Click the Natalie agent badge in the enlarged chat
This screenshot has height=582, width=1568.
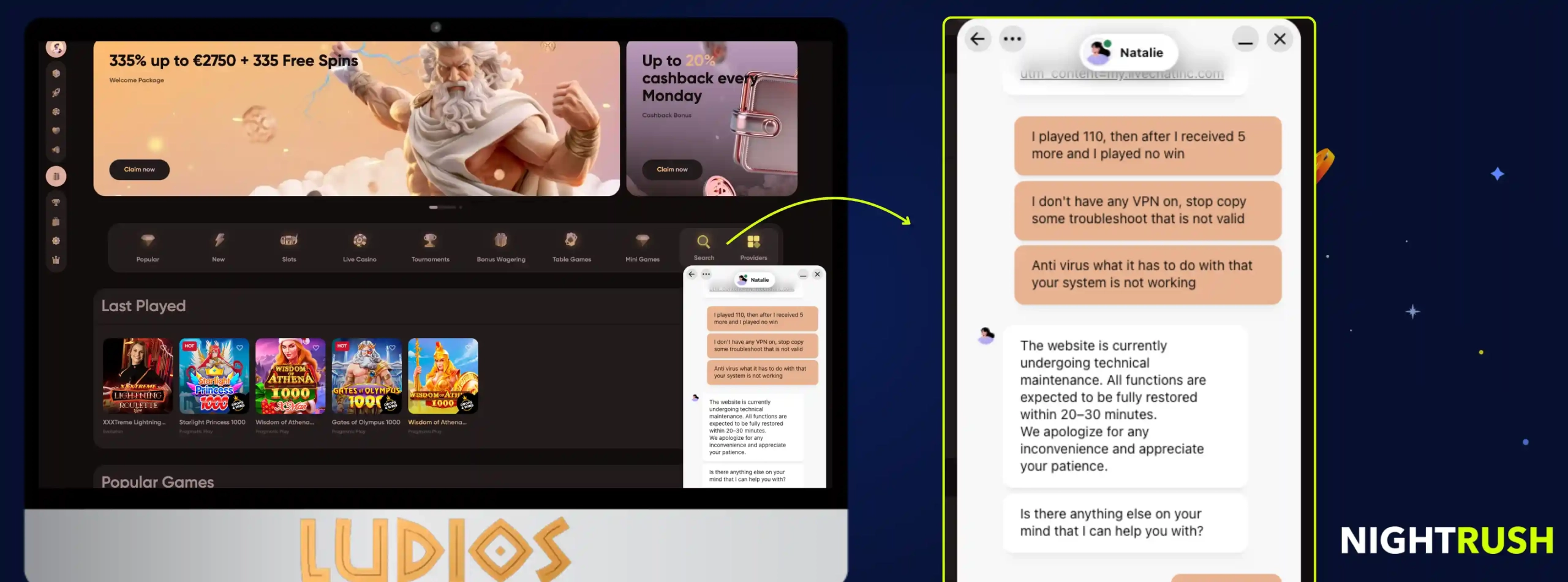[x=1129, y=53]
